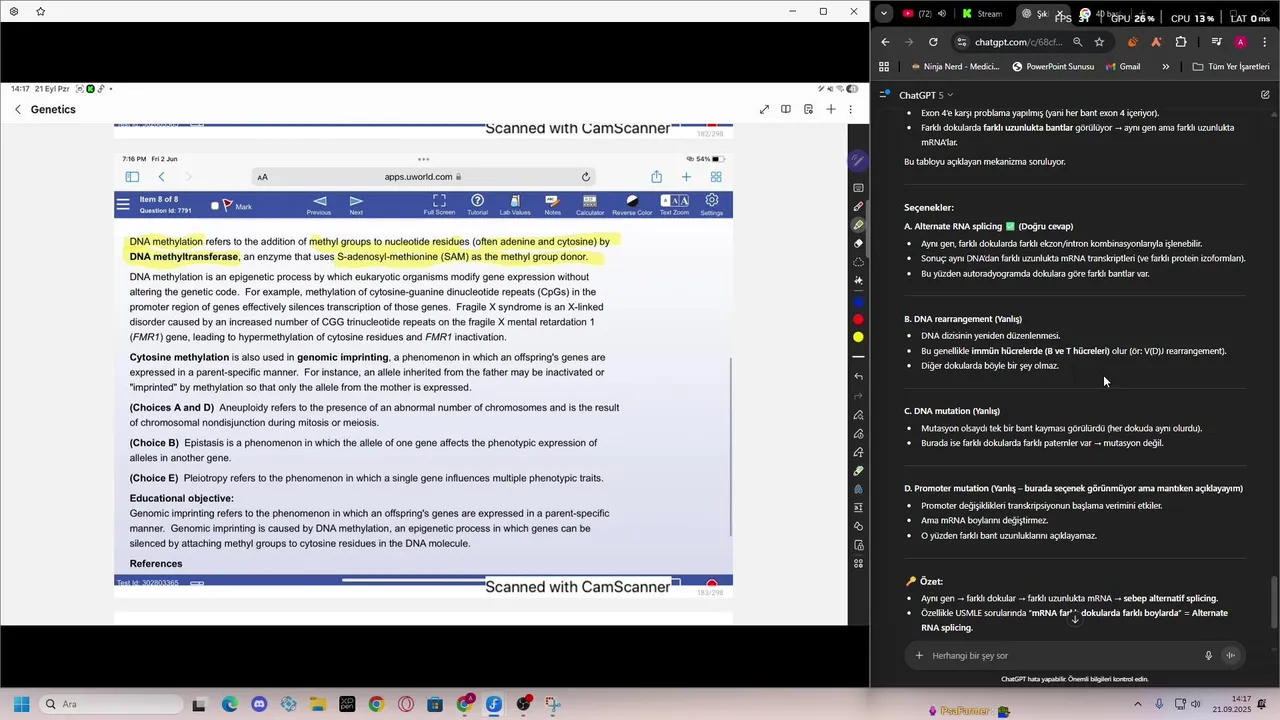1280x720 pixels.
Task: Choose yellow pen color
Action: (858, 337)
